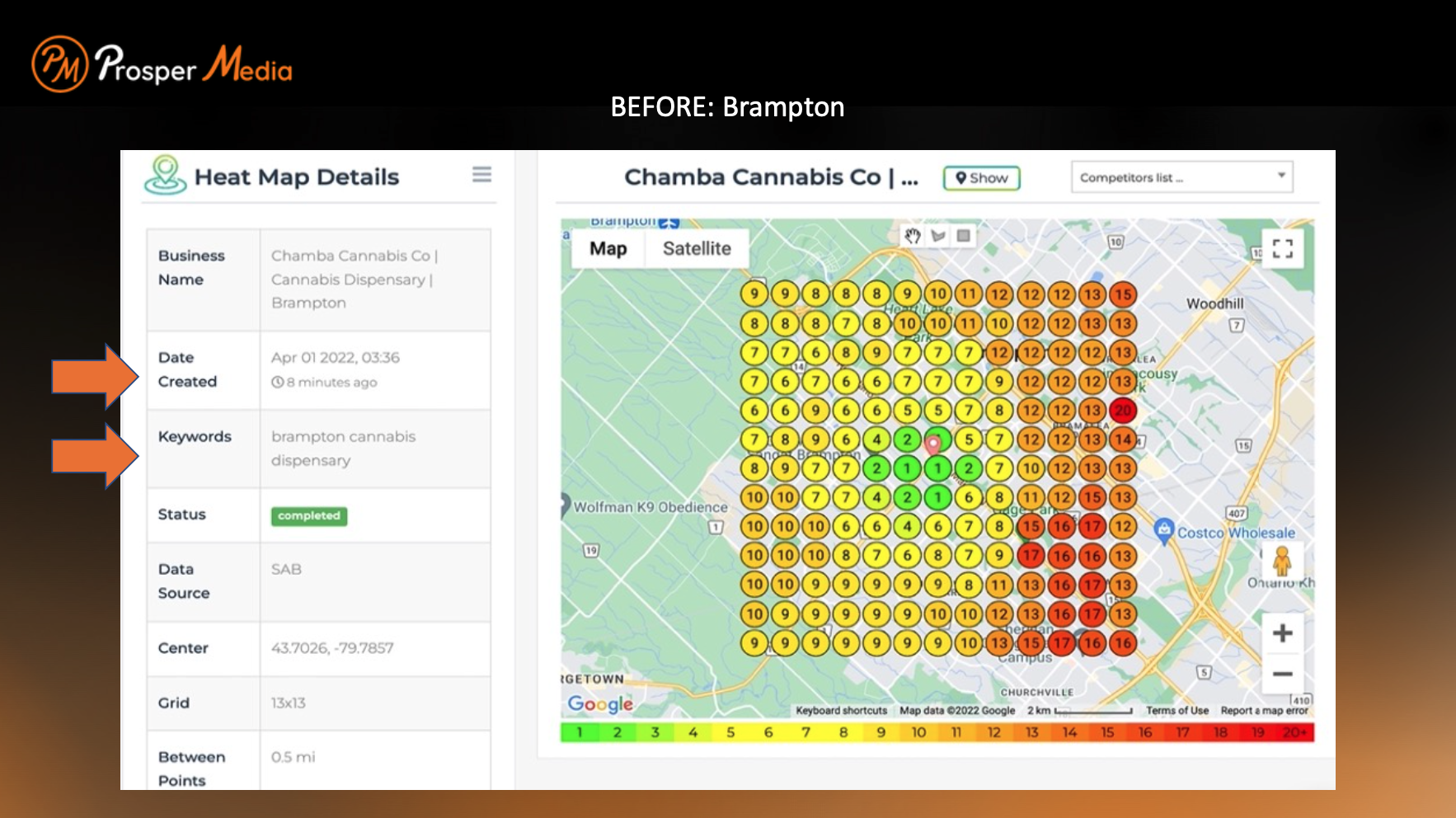Click the red grid point ranked 20
The image size is (1456, 818).
point(1123,411)
